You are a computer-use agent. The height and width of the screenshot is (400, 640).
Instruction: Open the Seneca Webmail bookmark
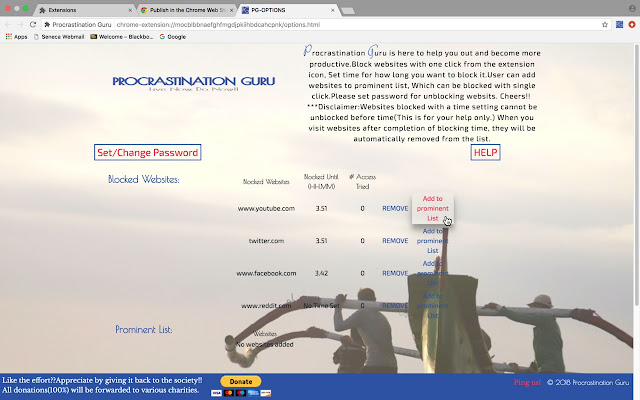(59, 37)
